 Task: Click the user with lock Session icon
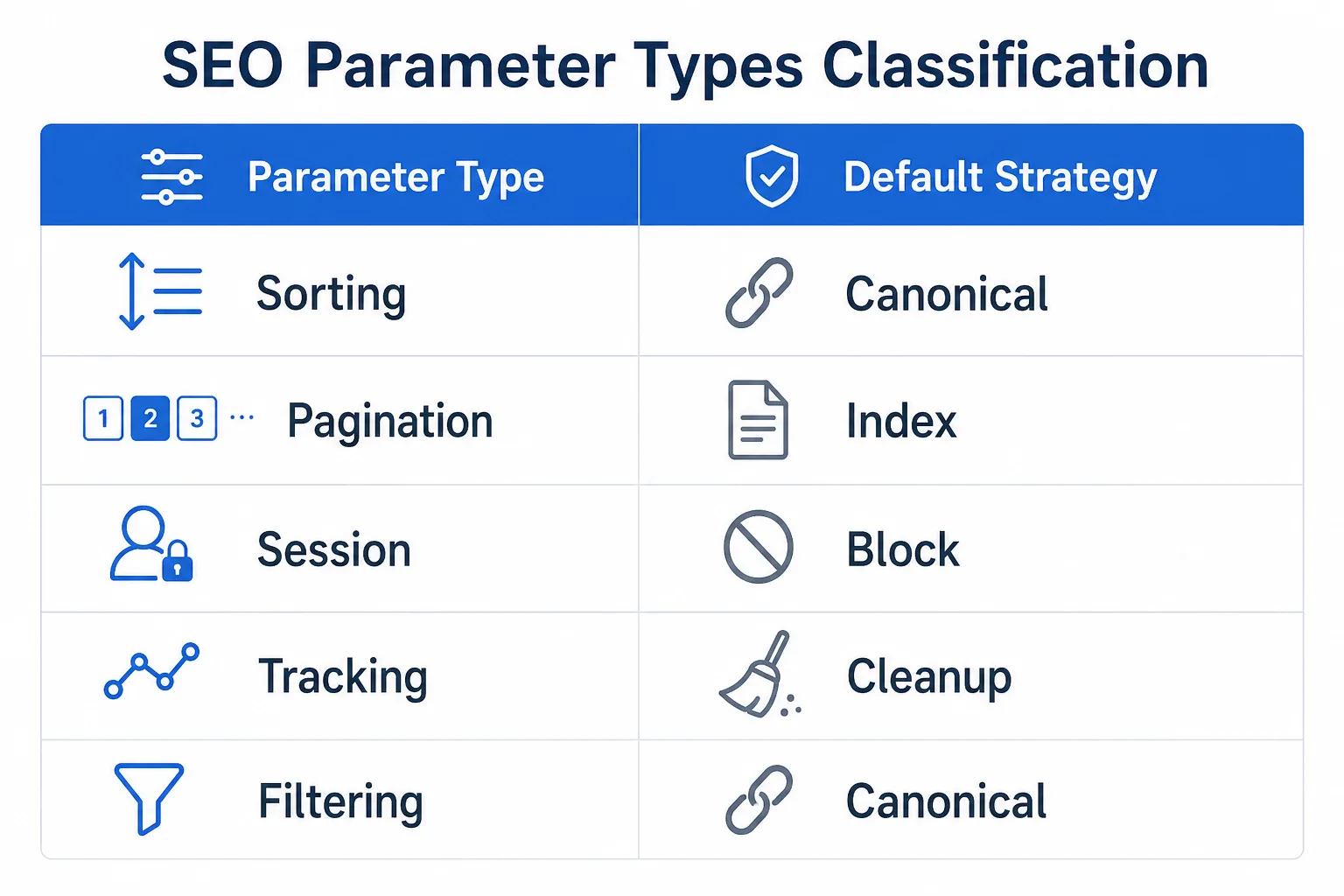click(151, 544)
